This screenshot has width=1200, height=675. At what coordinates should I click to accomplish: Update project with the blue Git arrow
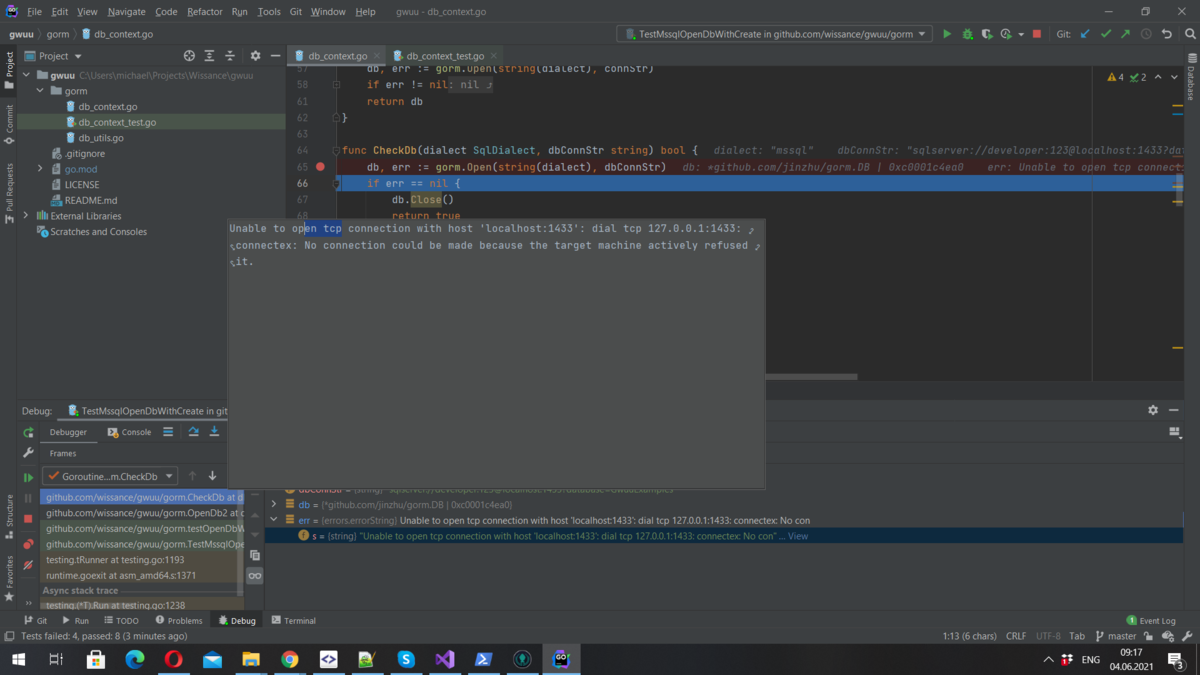(1083, 33)
